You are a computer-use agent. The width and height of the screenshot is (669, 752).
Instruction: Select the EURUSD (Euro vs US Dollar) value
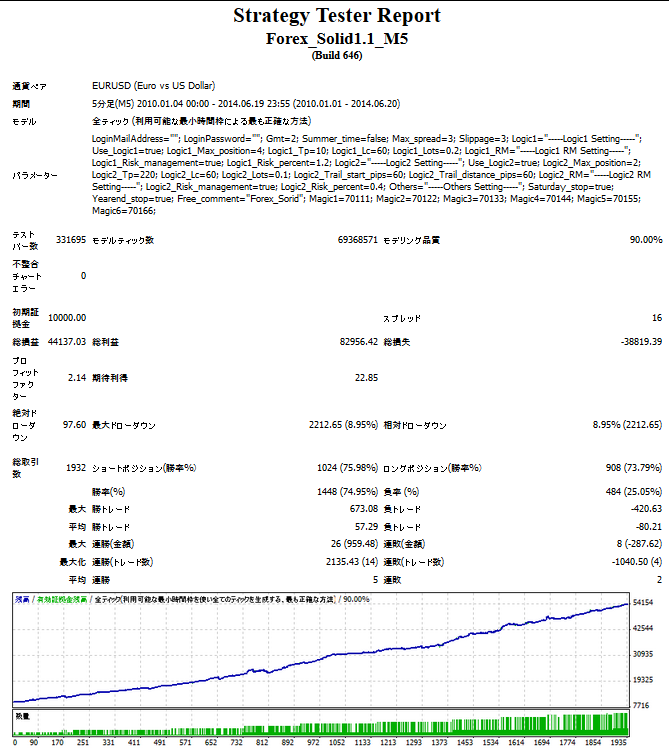click(x=152, y=86)
